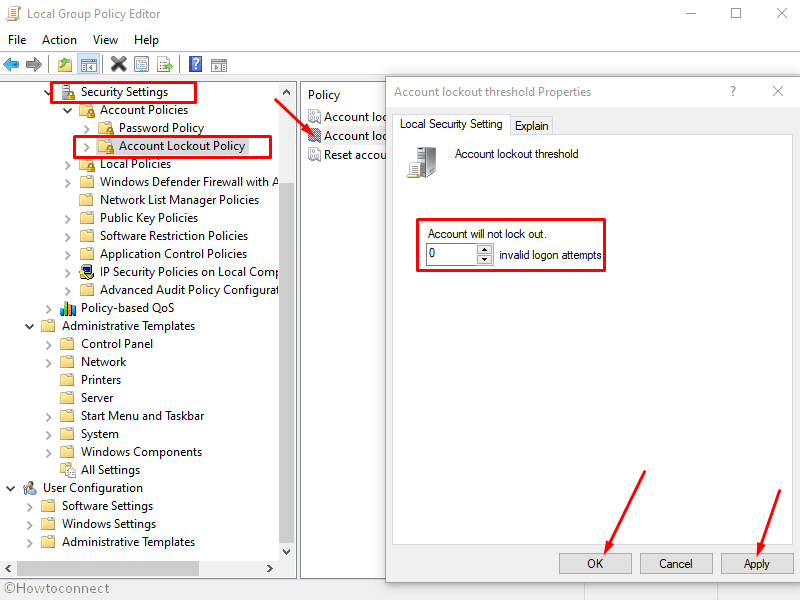Click the Properties toolbar icon
Screen dimensions: 800x600
[x=141, y=64]
